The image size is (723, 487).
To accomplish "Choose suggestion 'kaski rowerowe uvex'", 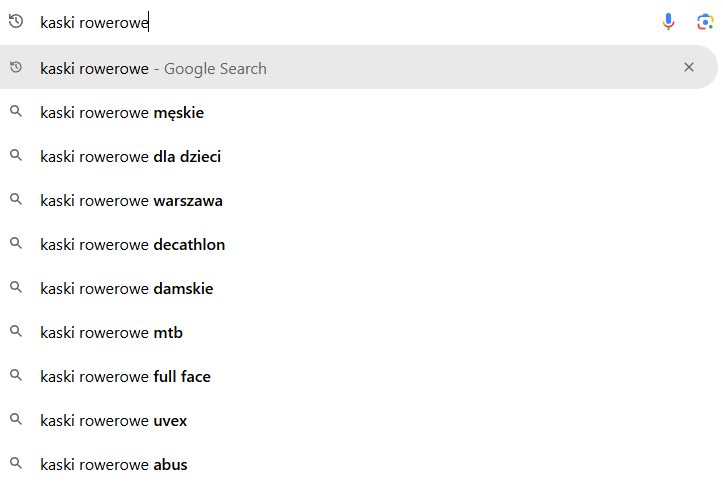I will [359, 421].
